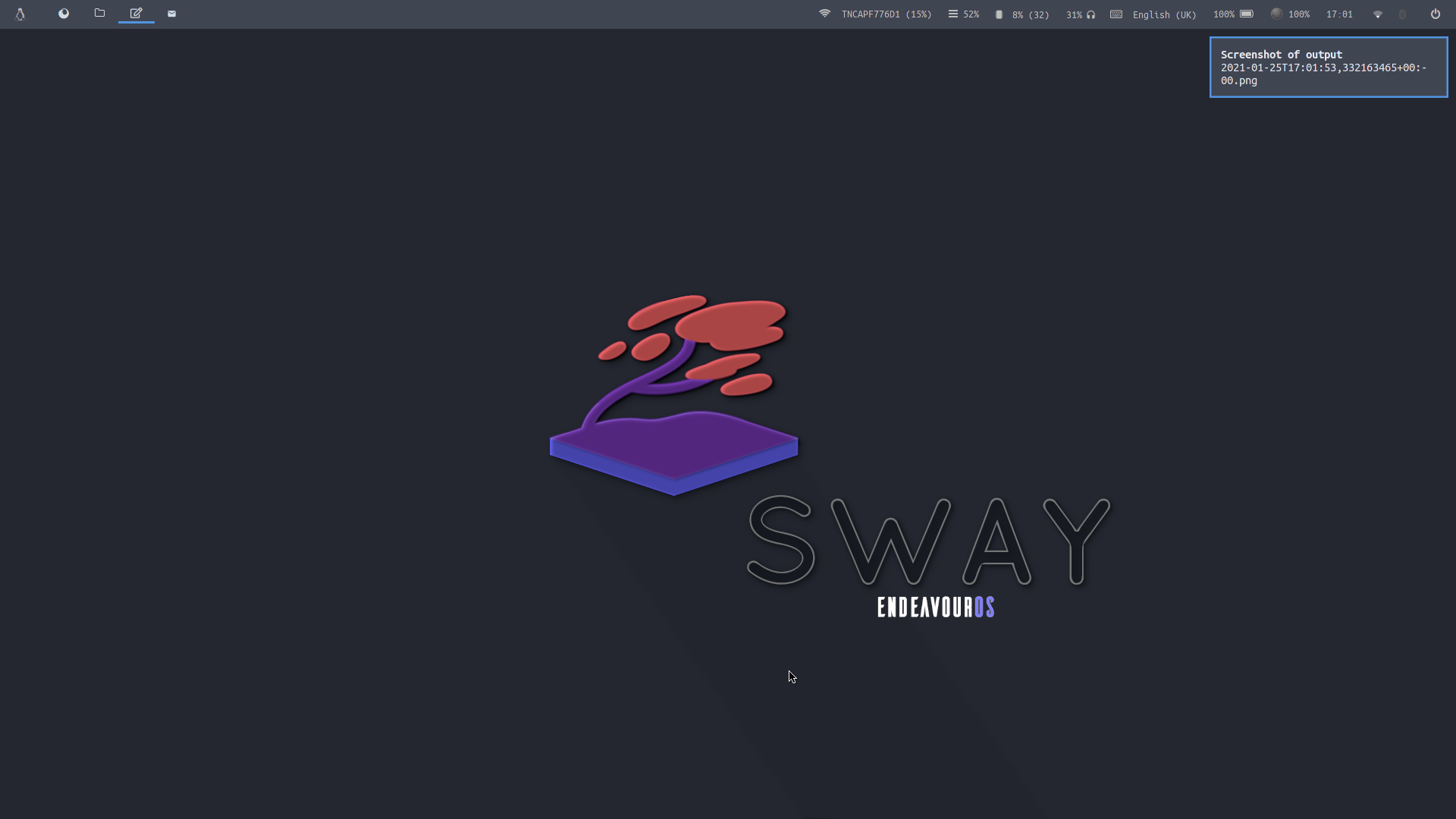Open the Linux penguin launcher icon
Screen dimensions: 1456x819
20,14
